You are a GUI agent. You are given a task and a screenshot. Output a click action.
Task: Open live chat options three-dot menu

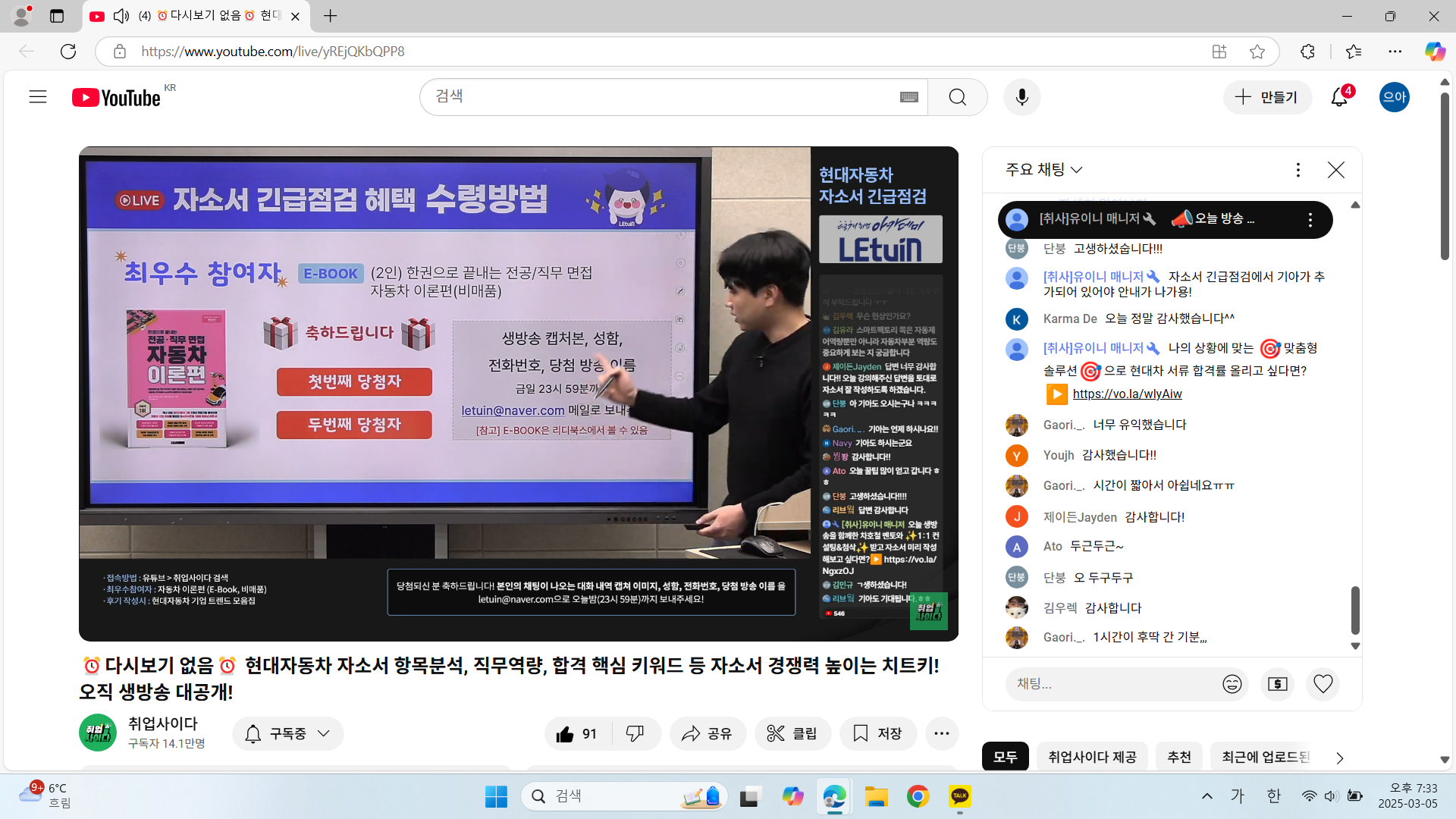point(1298,170)
